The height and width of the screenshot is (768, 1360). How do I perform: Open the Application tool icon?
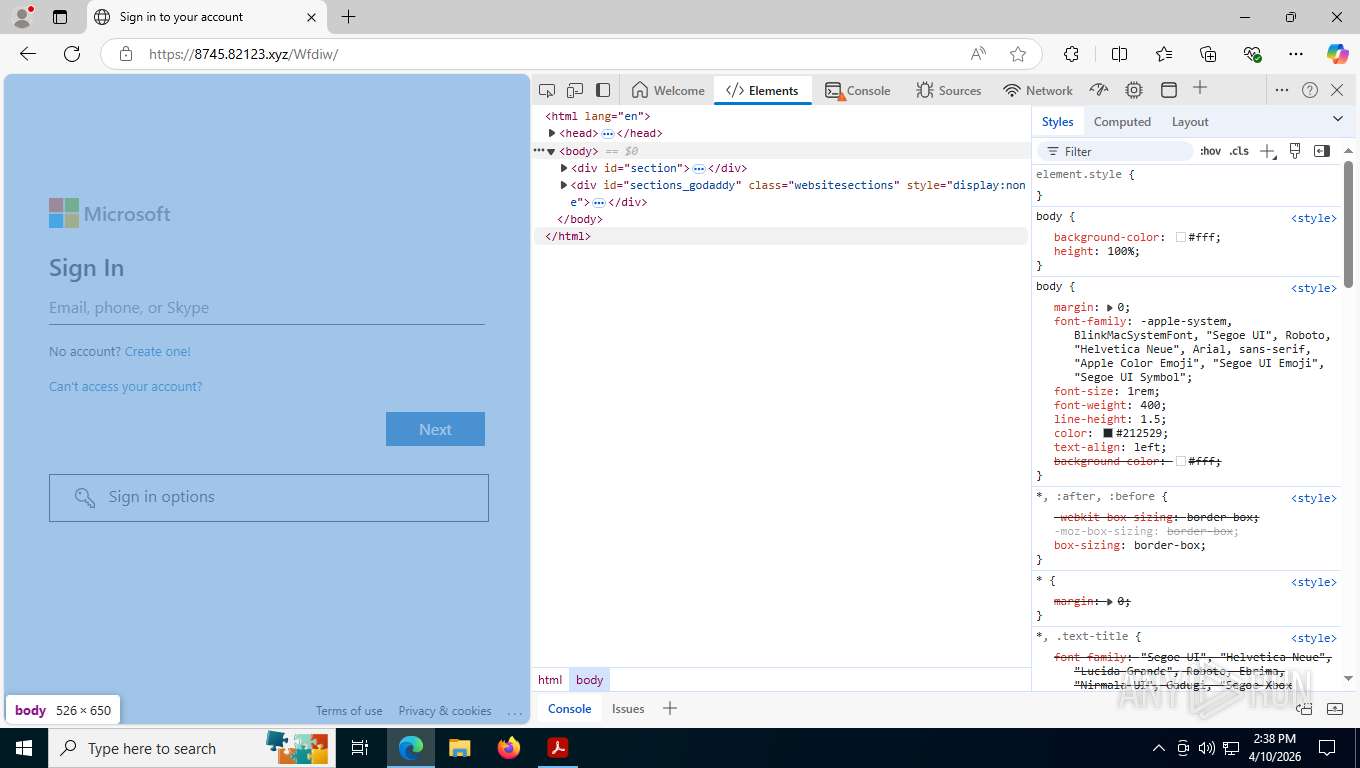1168,90
